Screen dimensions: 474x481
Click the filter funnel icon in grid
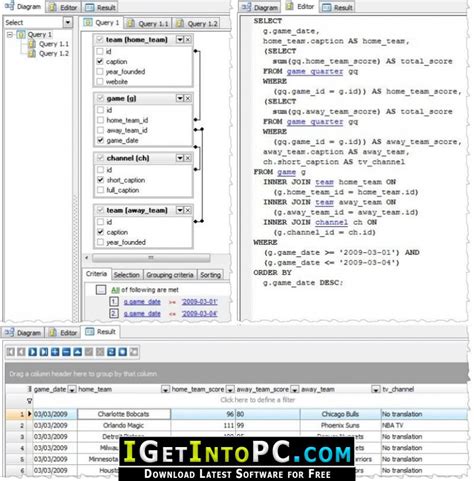(x=29, y=401)
